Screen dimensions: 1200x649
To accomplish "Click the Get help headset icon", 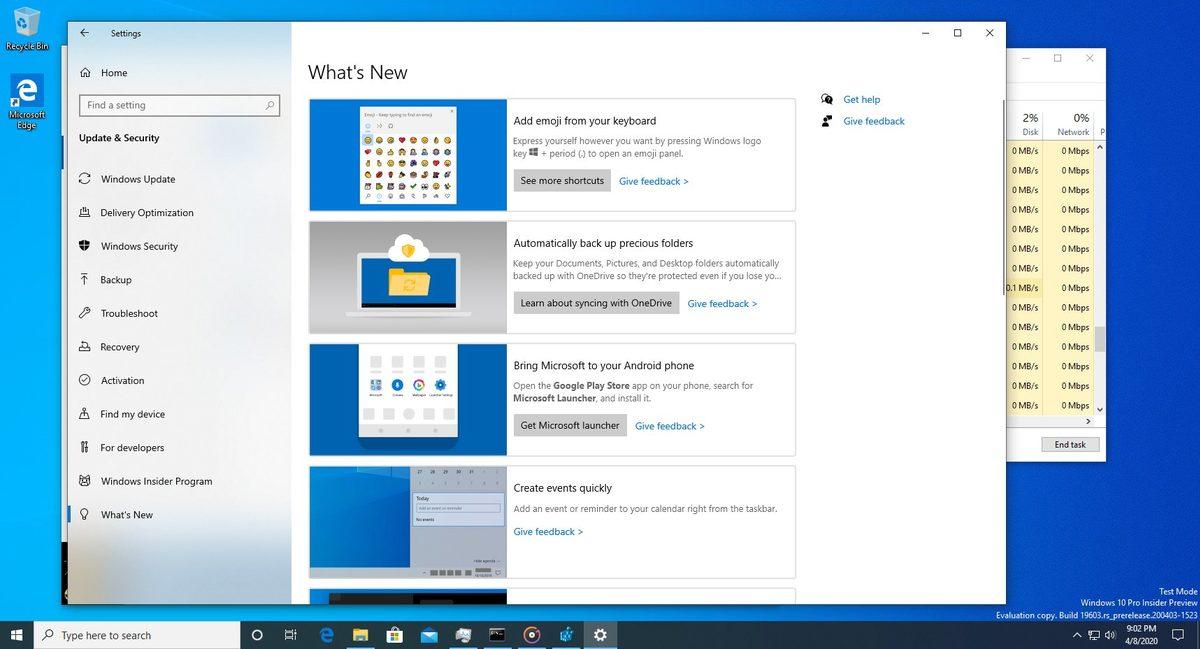I will 827,99.
